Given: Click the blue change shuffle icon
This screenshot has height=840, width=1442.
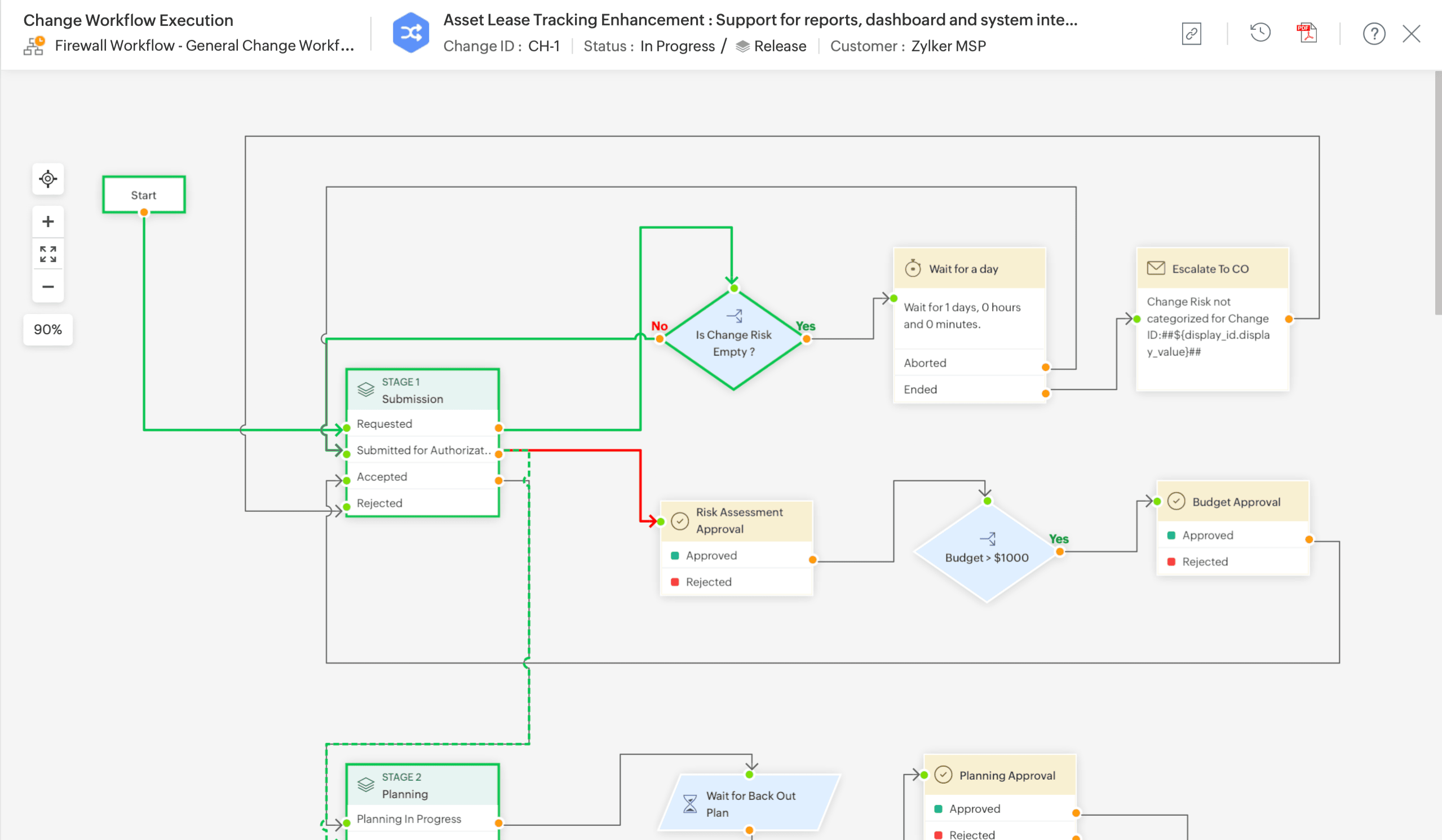Looking at the screenshot, I should pyautogui.click(x=410, y=33).
